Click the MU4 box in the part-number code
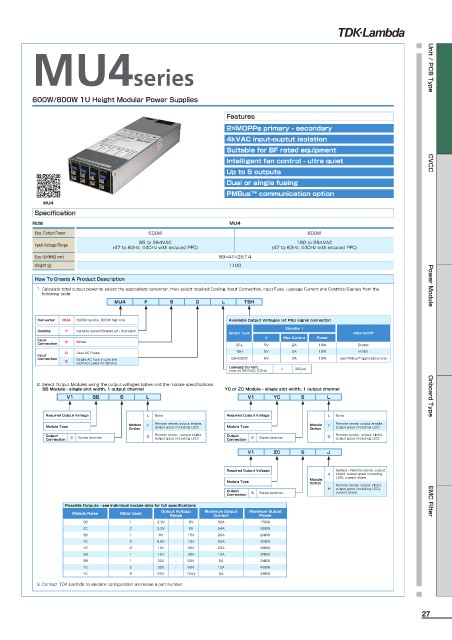 [120, 302]
